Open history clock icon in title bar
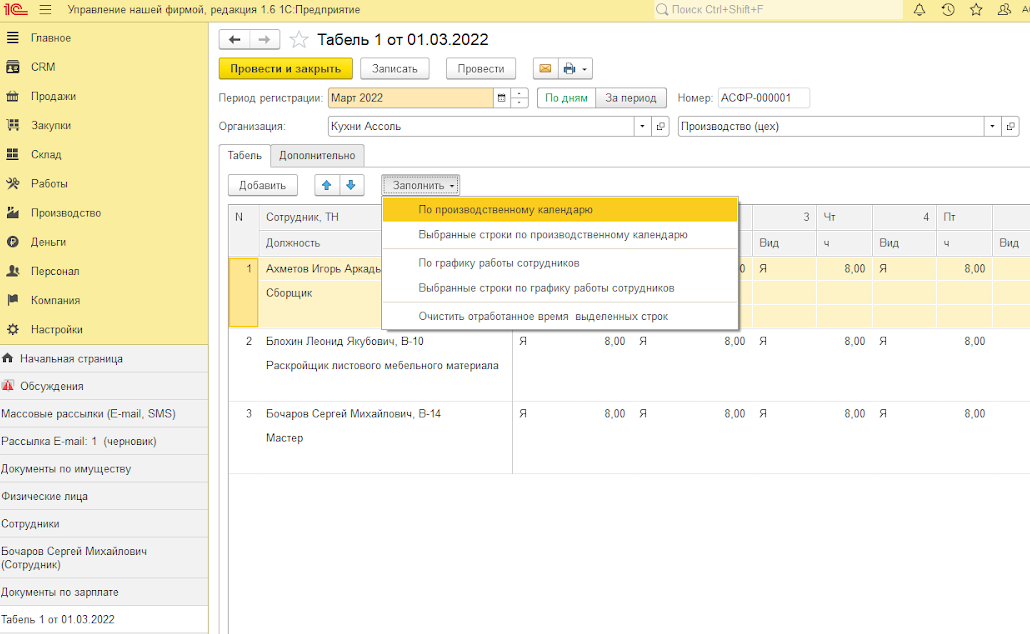Screen dimensions: 1030x634 tap(947, 10)
